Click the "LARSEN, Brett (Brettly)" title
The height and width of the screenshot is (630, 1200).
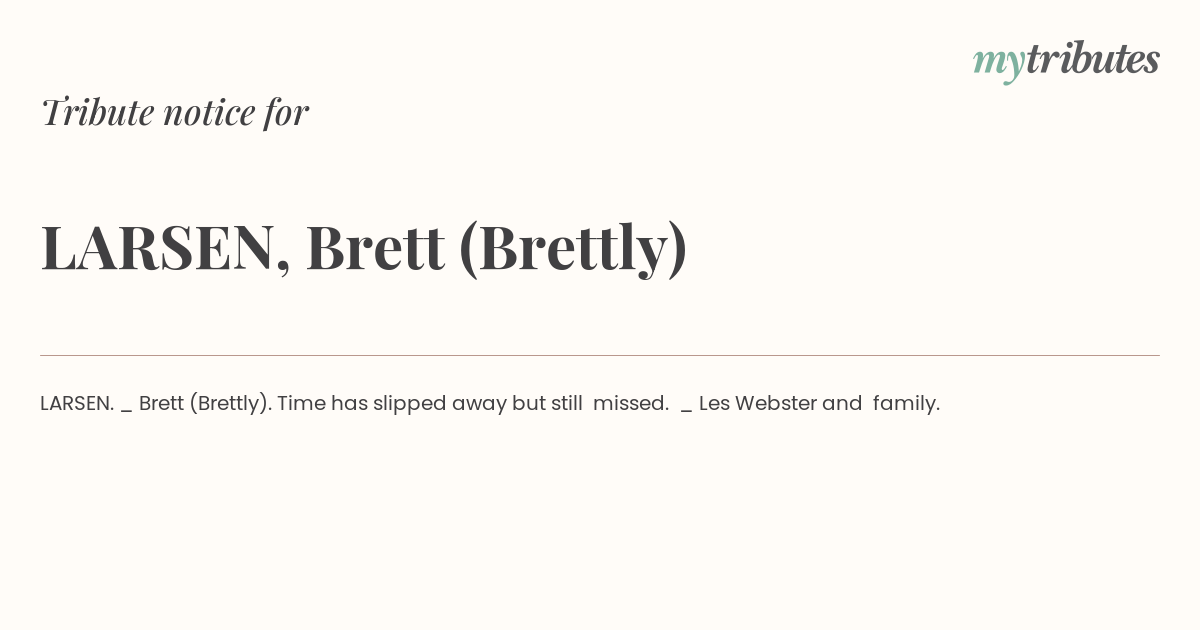(364, 247)
